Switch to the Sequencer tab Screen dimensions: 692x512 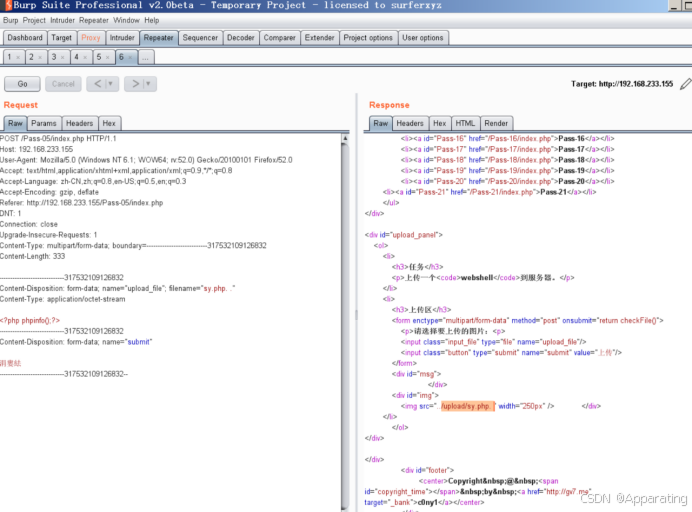(x=200, y=38)
